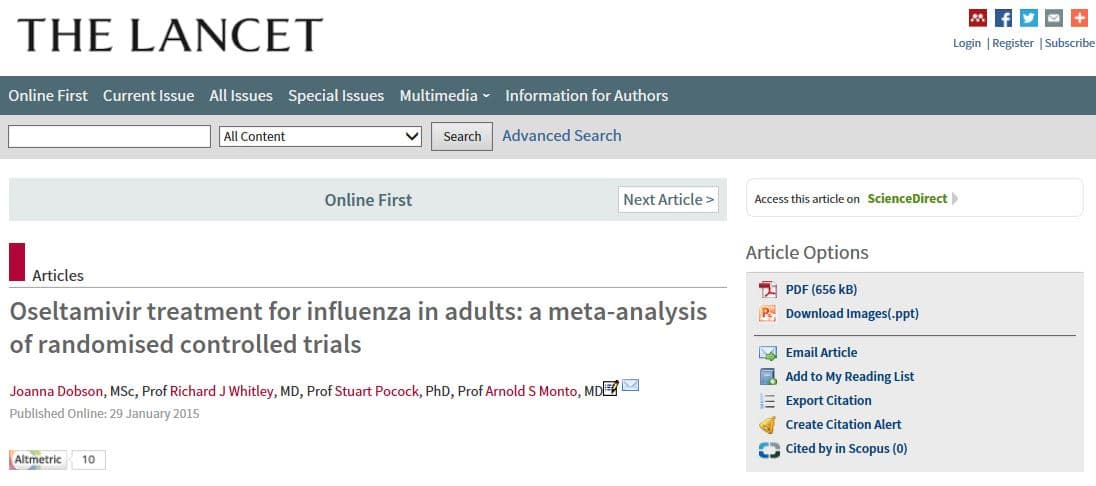The height and width of the screenshot is (486, 1096).
Task: Share the article on Facebook
Action: [x=1003, y=18]
